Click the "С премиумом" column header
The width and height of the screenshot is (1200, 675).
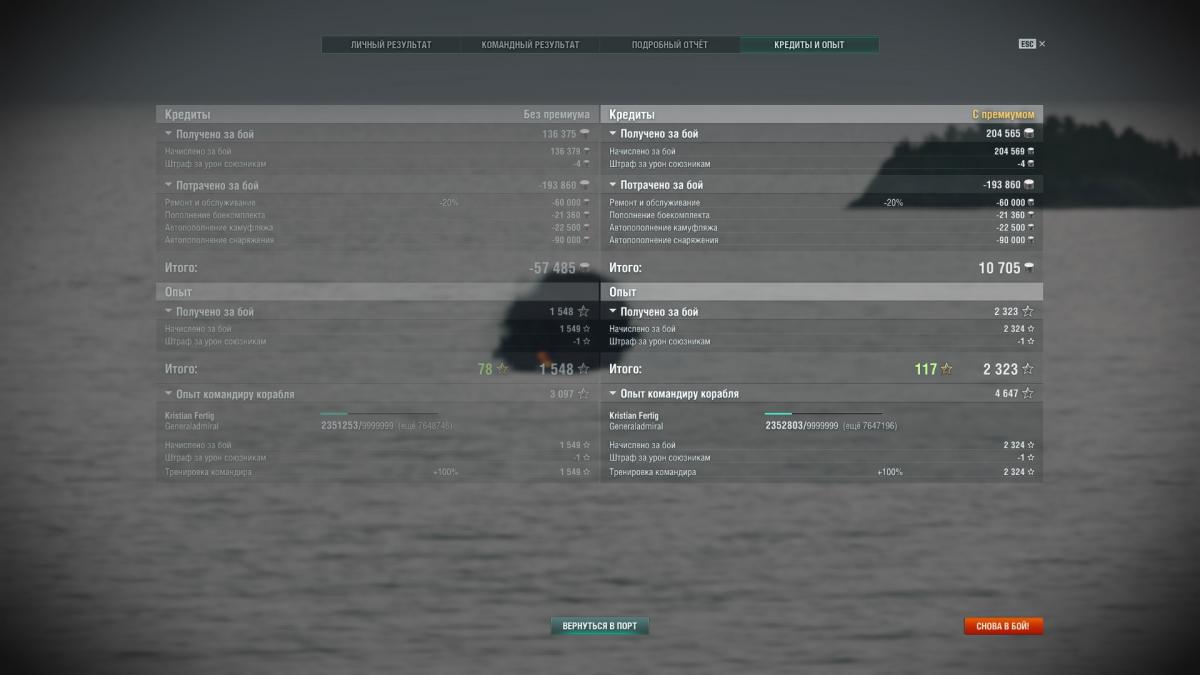coord(1003,115)
